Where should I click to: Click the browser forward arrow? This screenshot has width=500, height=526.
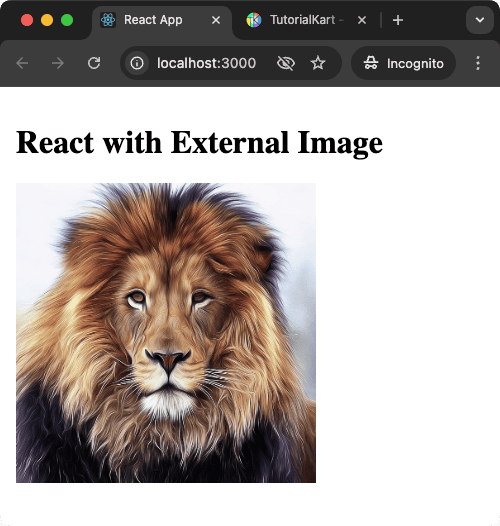[58, 63]
